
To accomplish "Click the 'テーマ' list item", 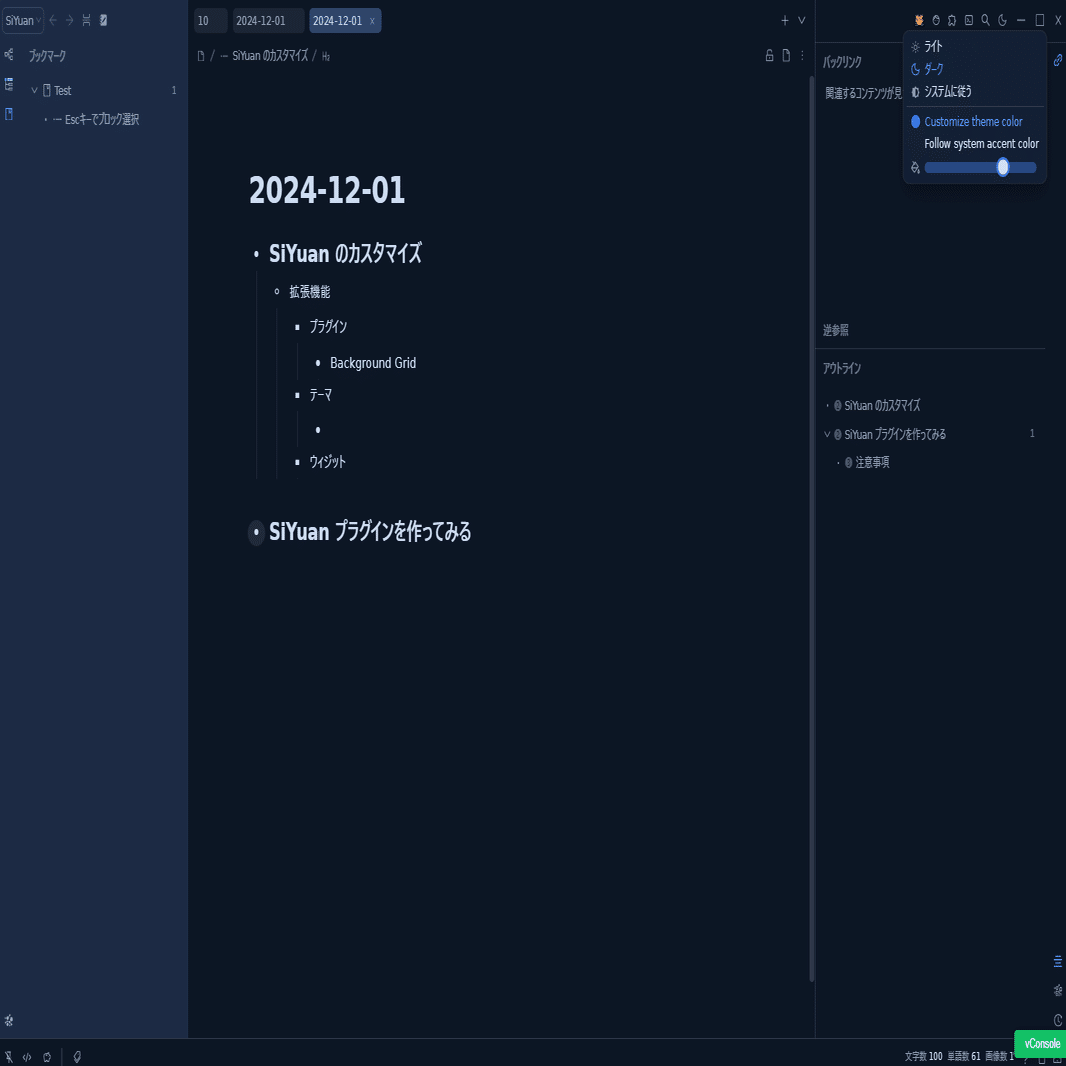I will tap(320, 394).
